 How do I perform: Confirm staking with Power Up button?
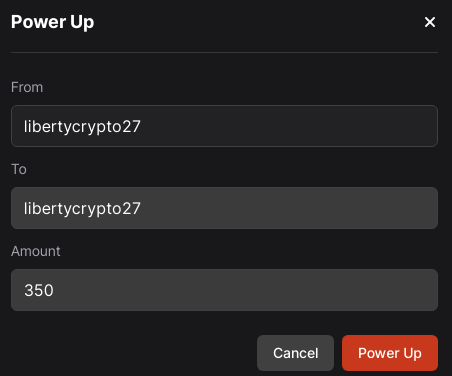(390, 353)
